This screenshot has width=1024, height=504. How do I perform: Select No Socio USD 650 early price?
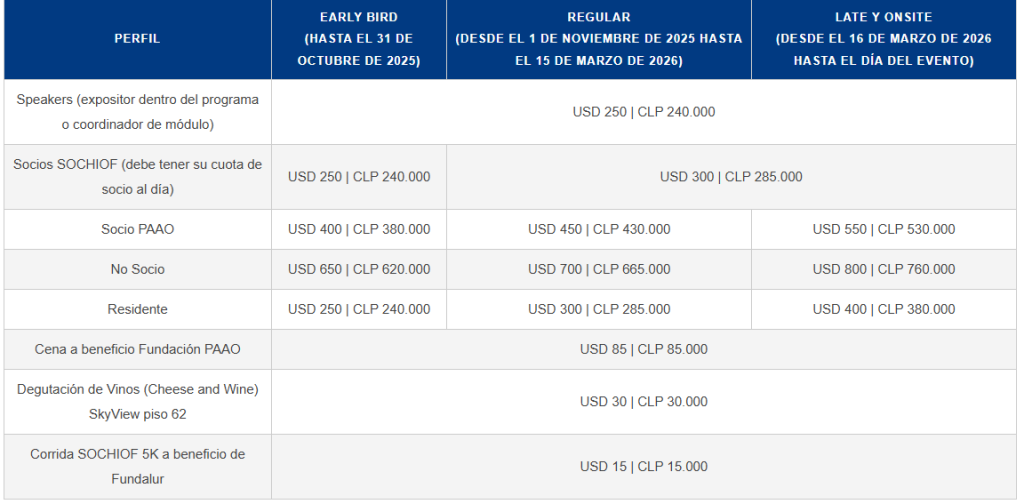click(x=359, y=269)
